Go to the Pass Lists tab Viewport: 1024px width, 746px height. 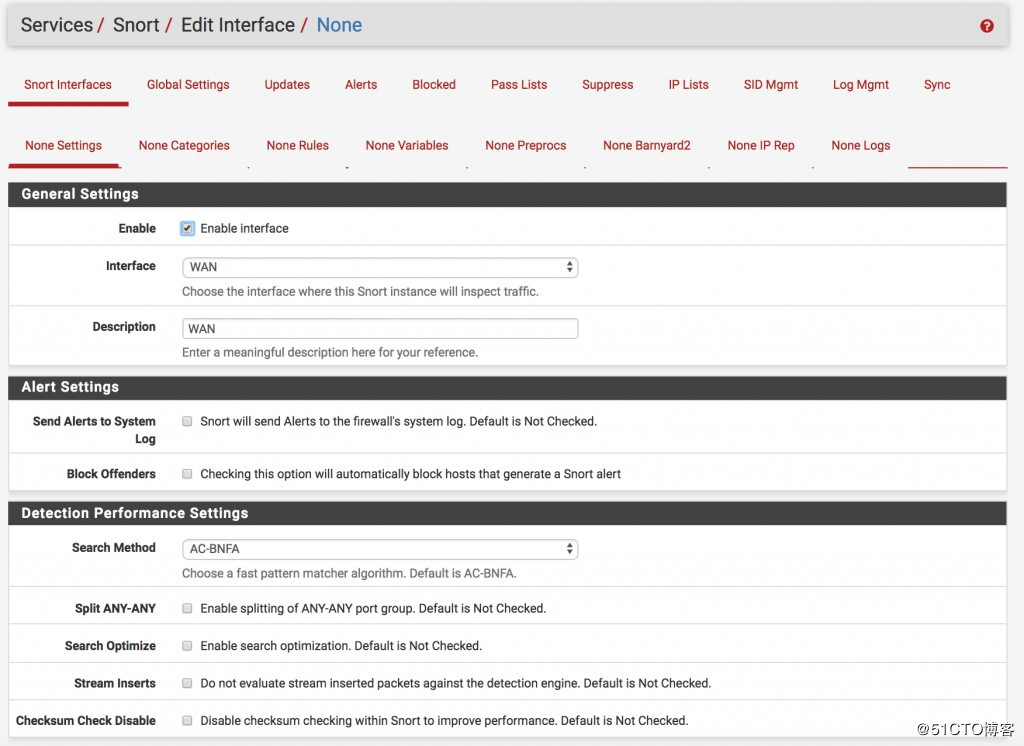pos(519,85)
